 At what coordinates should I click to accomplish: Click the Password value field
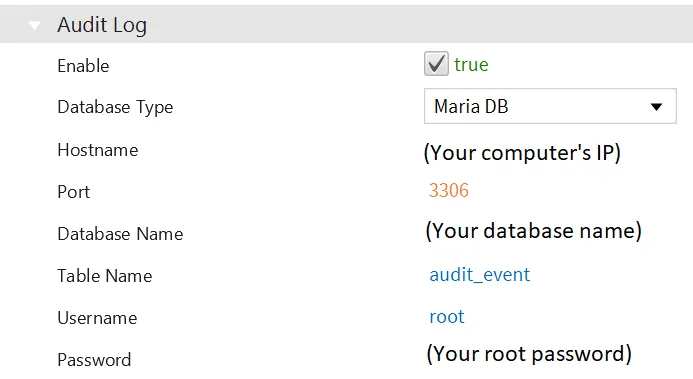click(x=529, y=354)
